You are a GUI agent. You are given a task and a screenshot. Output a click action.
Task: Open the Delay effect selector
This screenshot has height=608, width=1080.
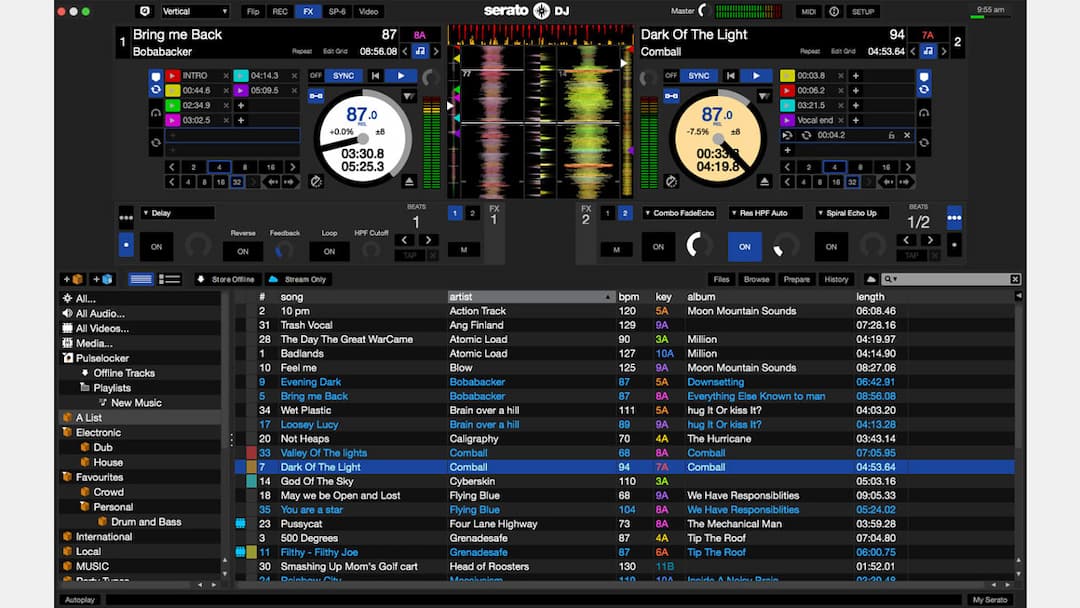[x=178, y=212]
